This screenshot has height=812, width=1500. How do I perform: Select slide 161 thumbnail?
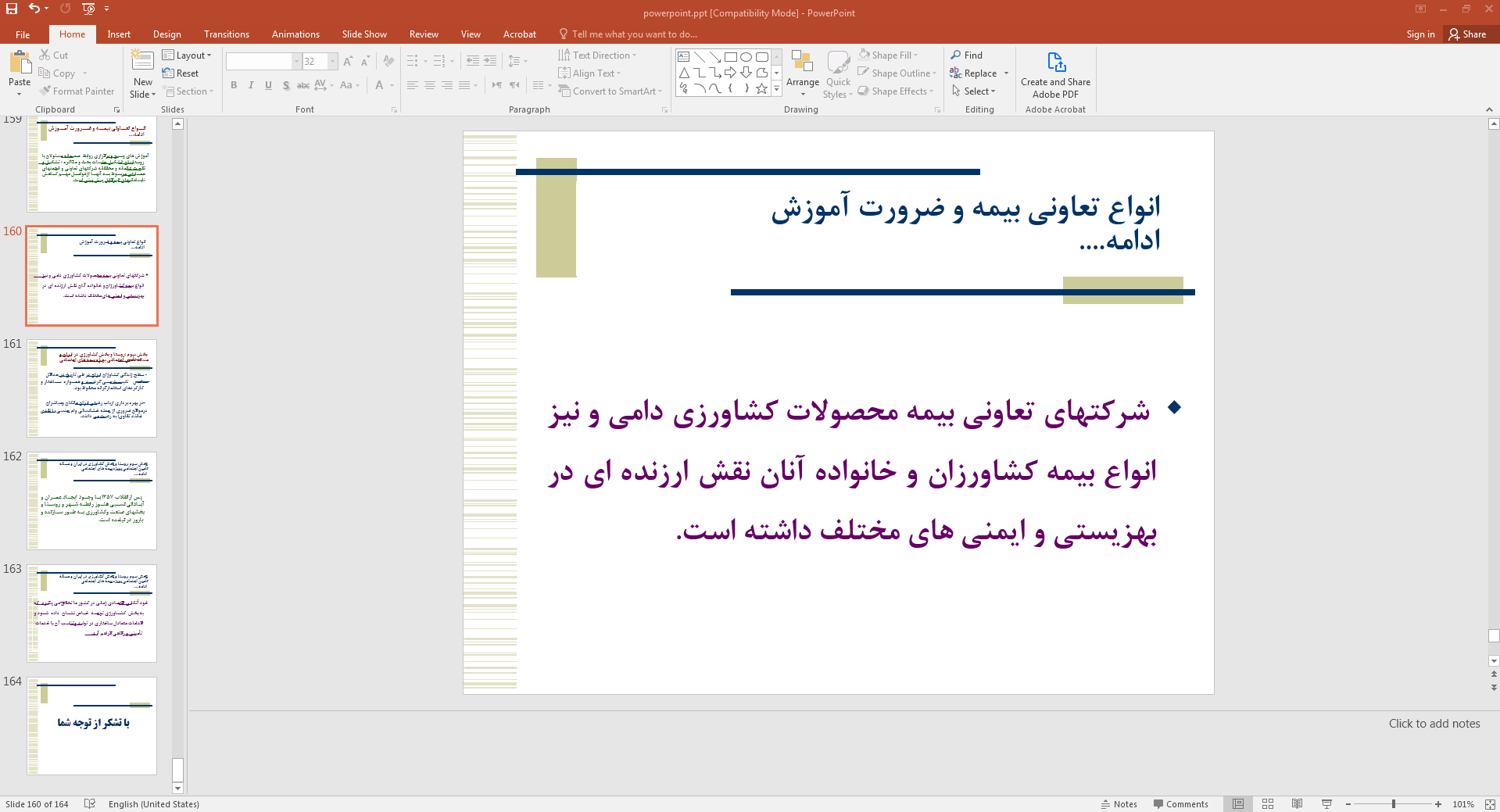tap(92, 388)
